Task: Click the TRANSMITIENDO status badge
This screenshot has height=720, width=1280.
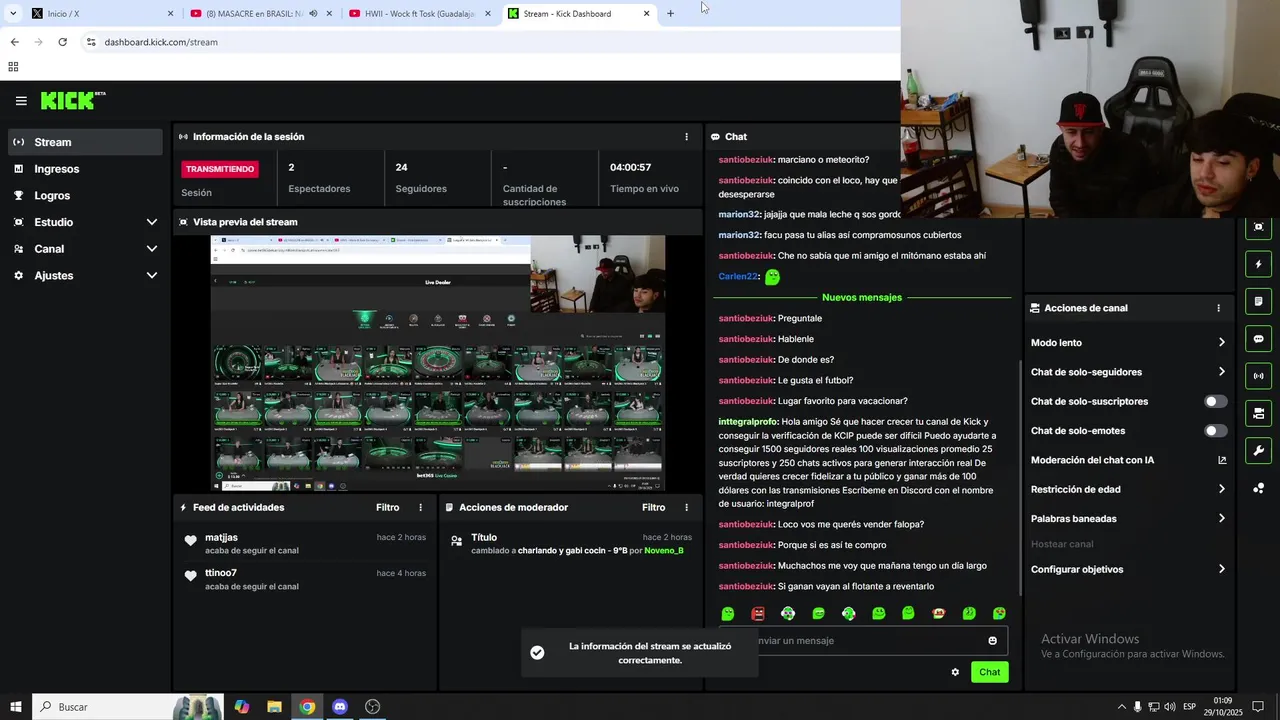Action: 220,169
